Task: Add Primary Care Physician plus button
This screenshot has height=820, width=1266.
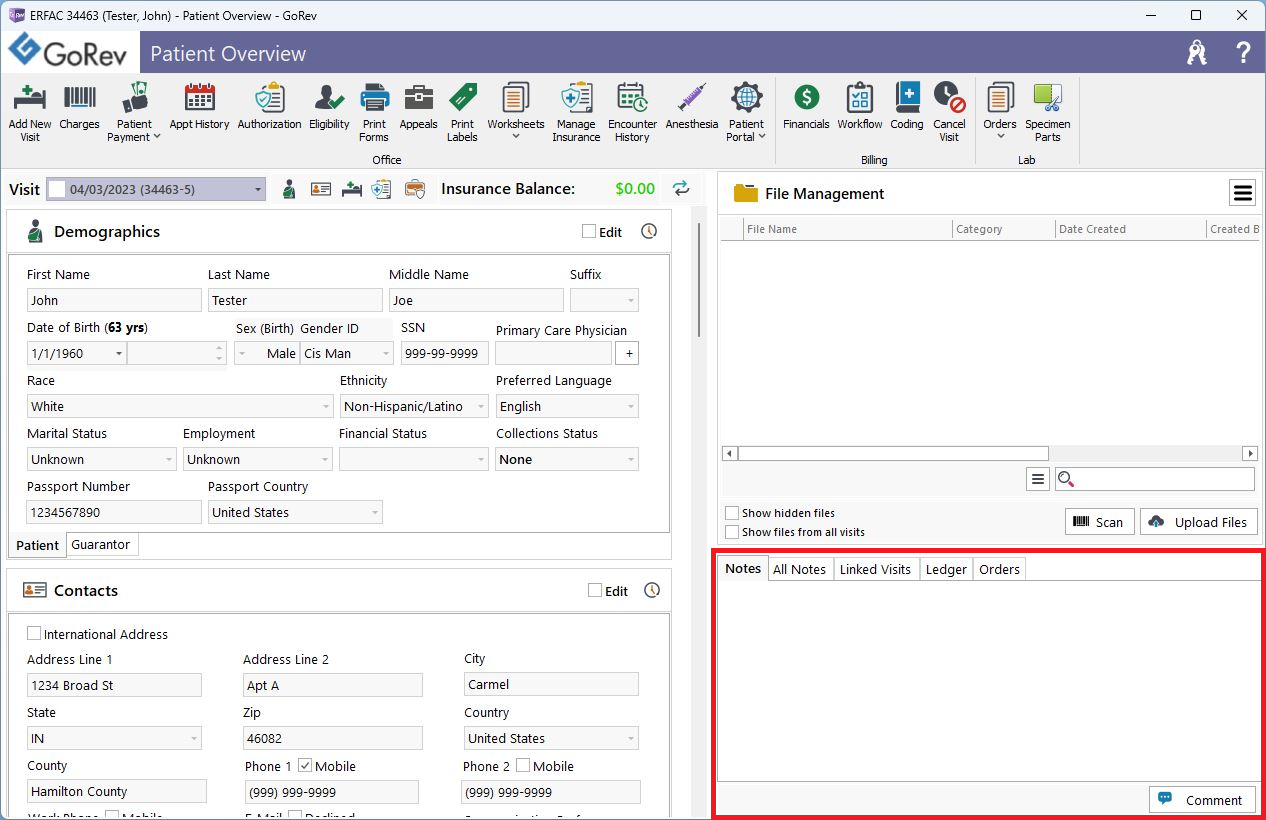Action: pyautogui.click(x=627, y=353)
